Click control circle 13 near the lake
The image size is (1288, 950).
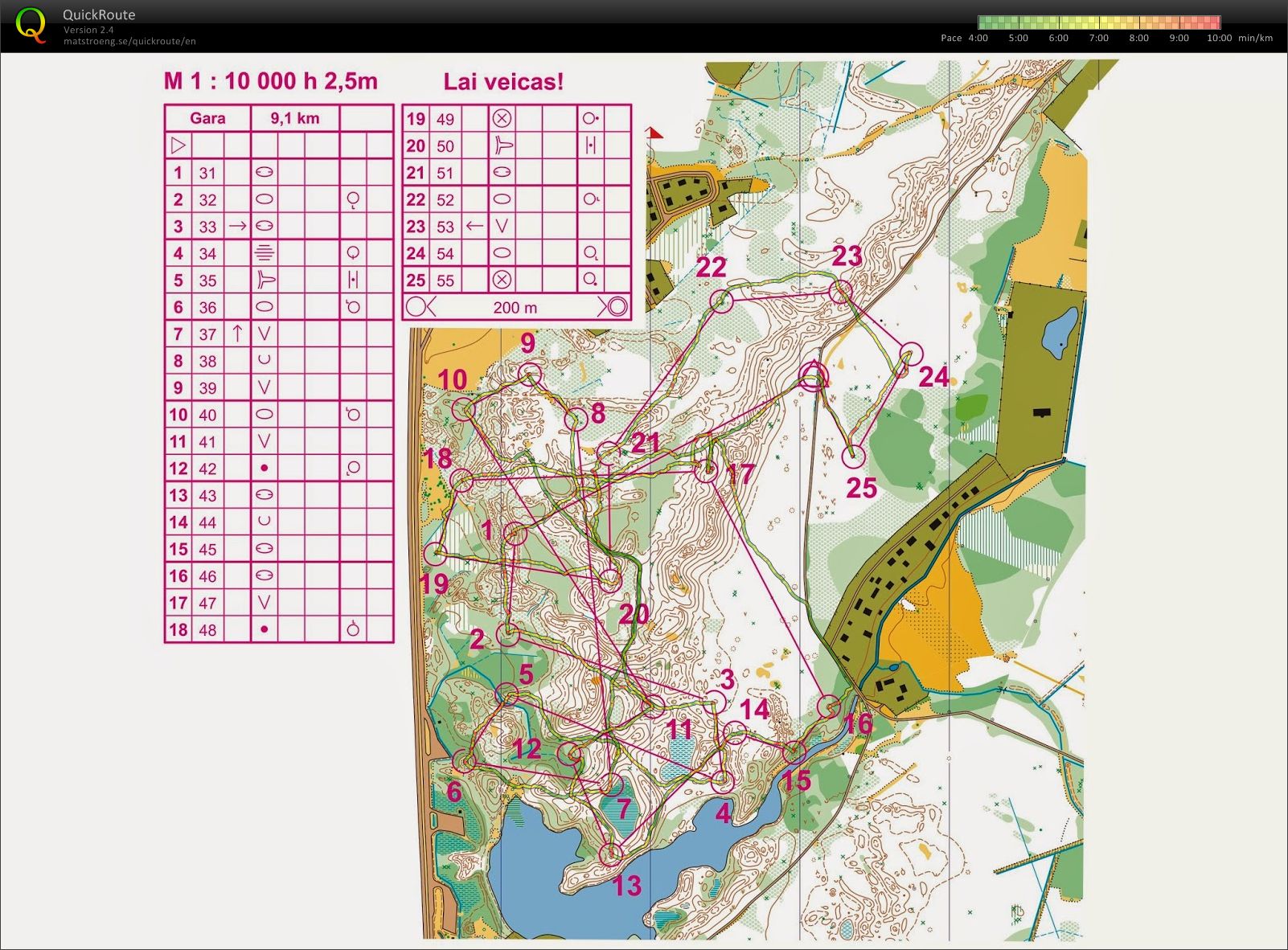click(x=612, y=854)
